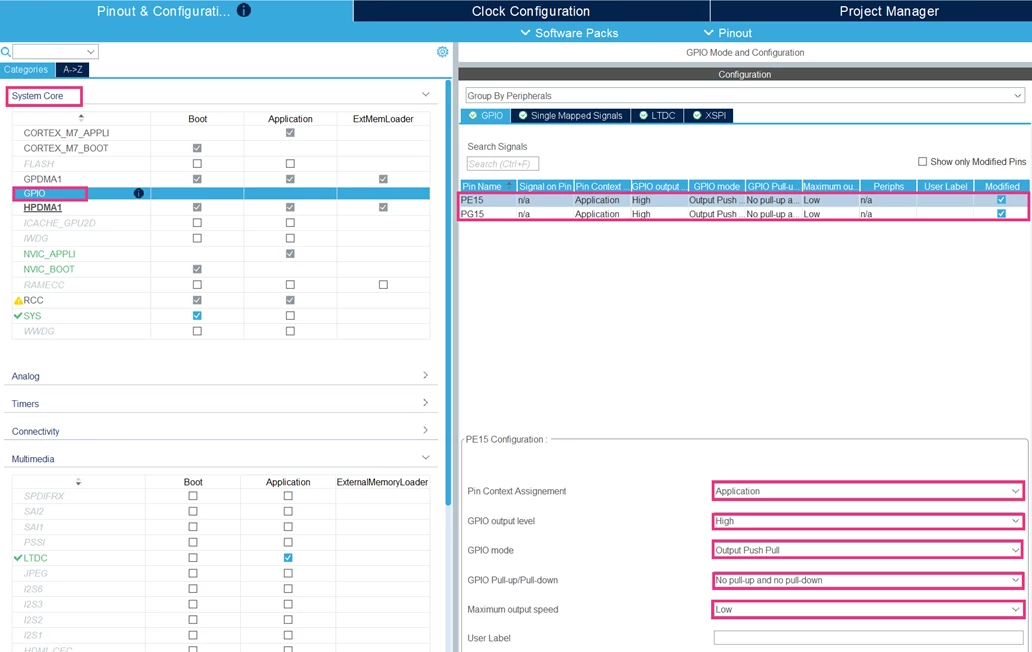
Task: Open GPIO output level dropdown
Action: click(x=867, y=521)
